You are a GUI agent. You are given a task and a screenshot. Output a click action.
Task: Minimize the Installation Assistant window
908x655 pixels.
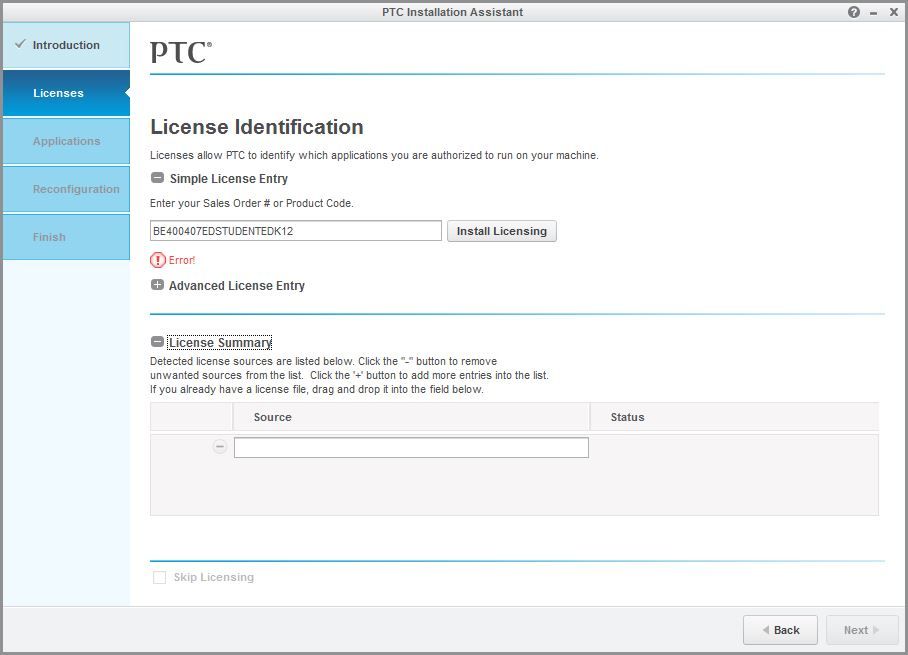coord(873,12)
